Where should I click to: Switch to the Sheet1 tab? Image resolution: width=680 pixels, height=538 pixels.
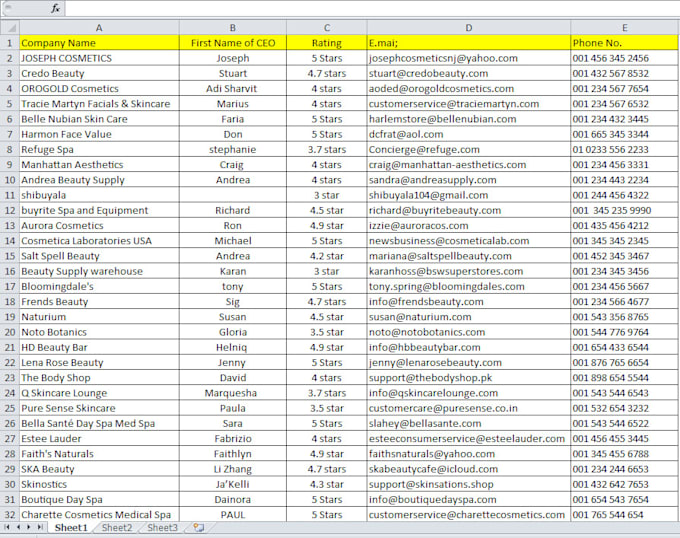71,528
